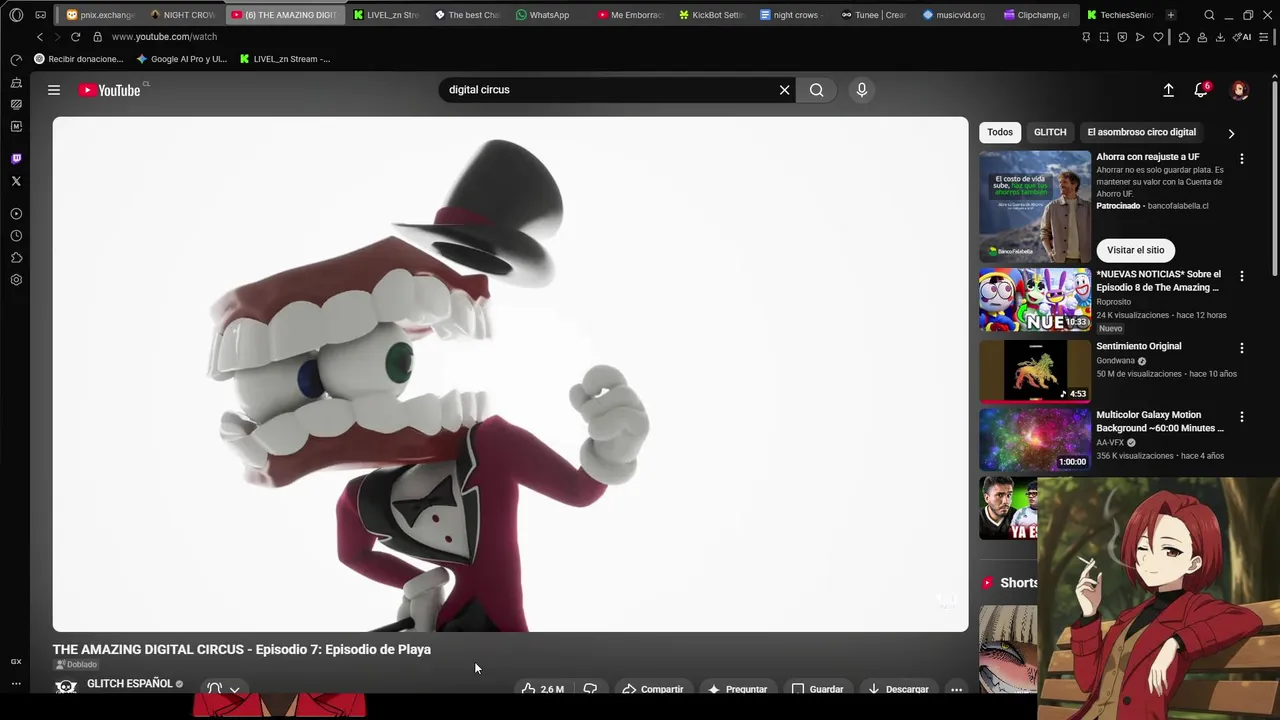Dislike the video with thumbs-down

tap(590, 689)
